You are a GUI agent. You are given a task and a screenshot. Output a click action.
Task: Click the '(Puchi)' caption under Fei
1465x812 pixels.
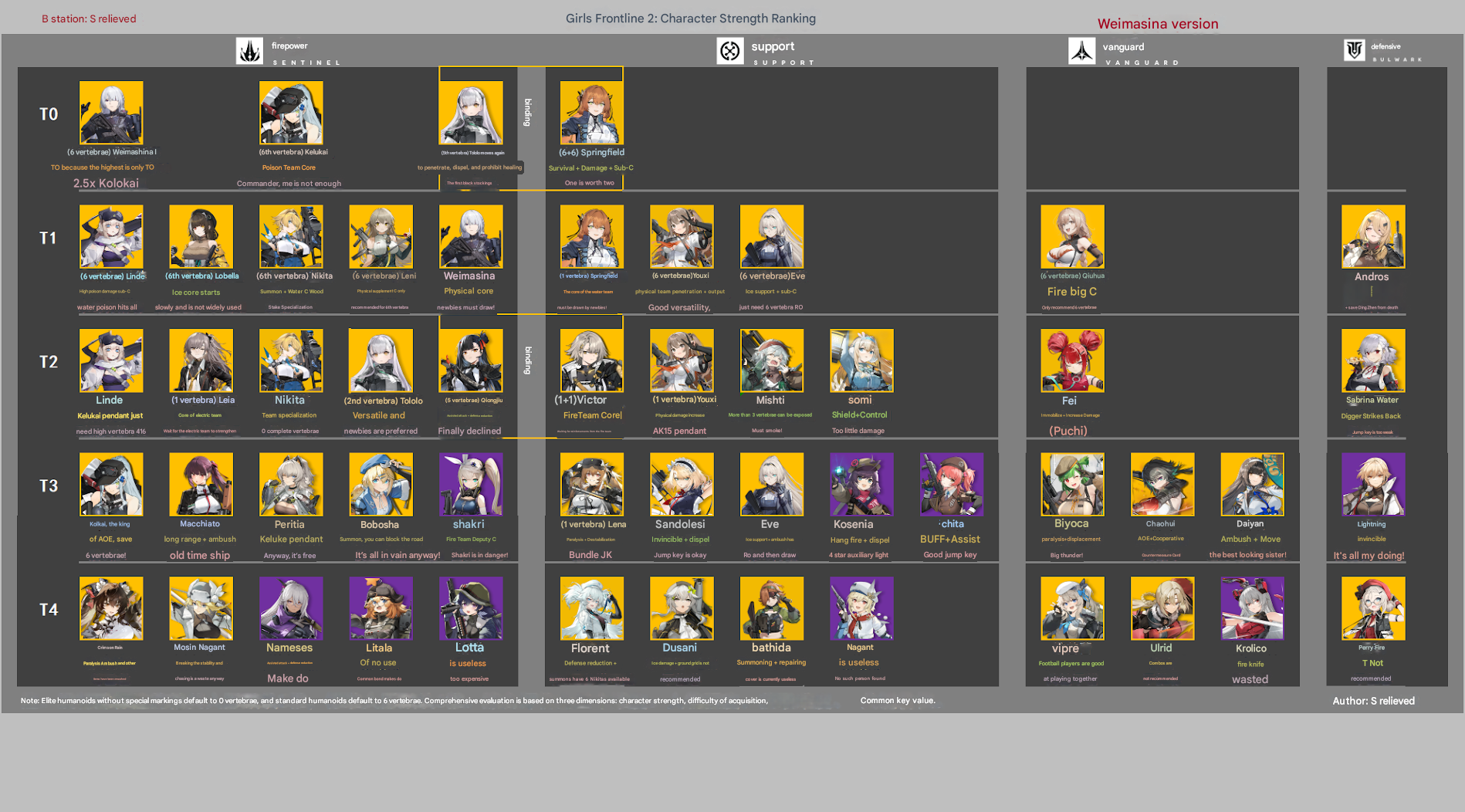[x=1067, y=431]
